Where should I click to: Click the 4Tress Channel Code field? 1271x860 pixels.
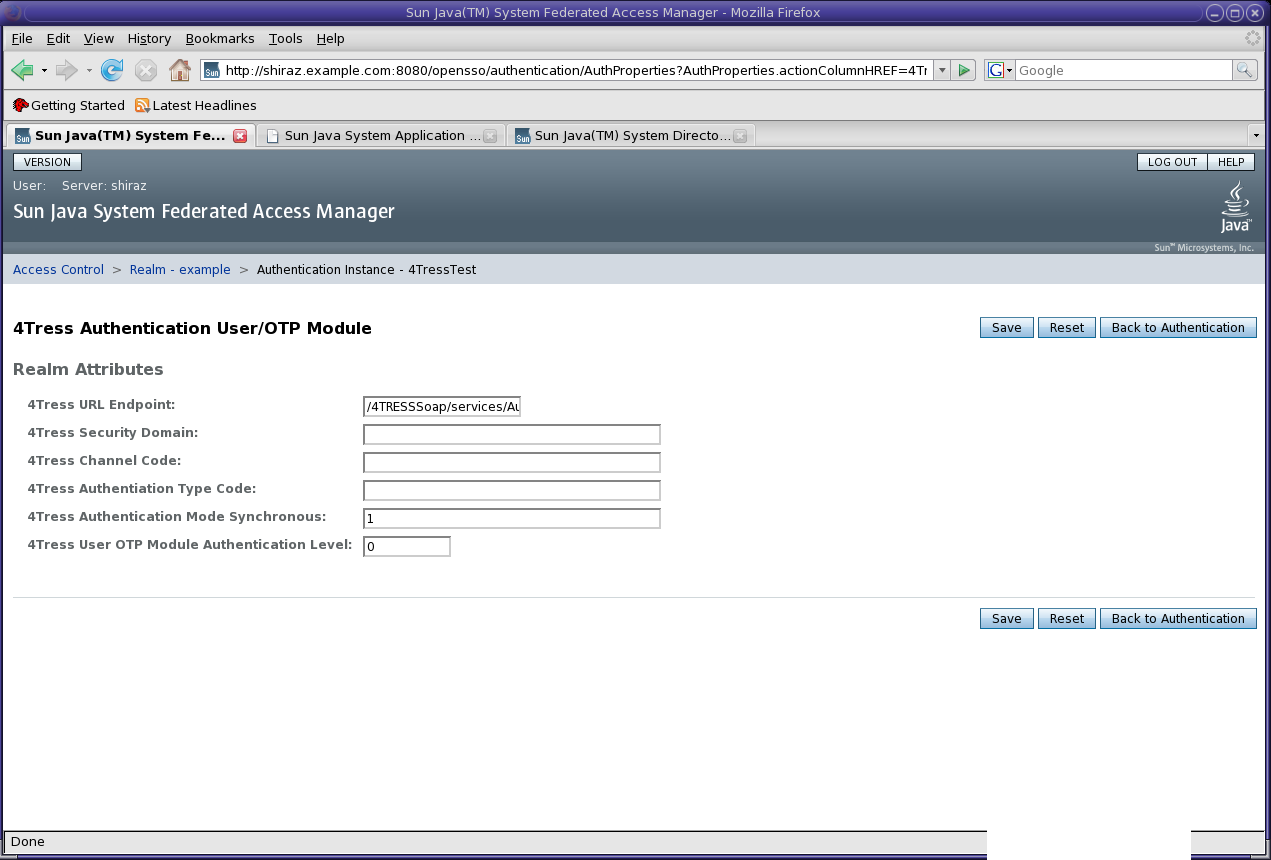coord(512,462)
